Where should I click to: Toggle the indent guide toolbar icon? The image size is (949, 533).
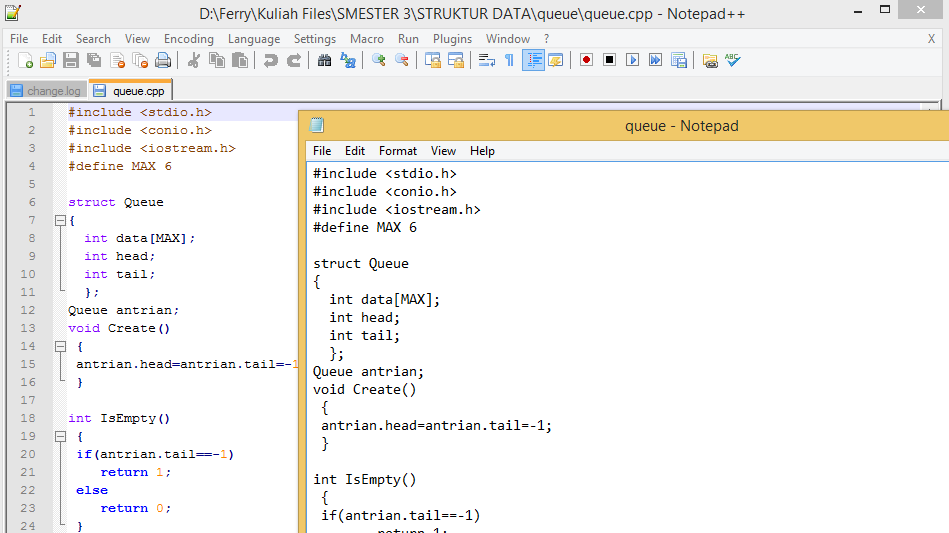click(533, 60)
